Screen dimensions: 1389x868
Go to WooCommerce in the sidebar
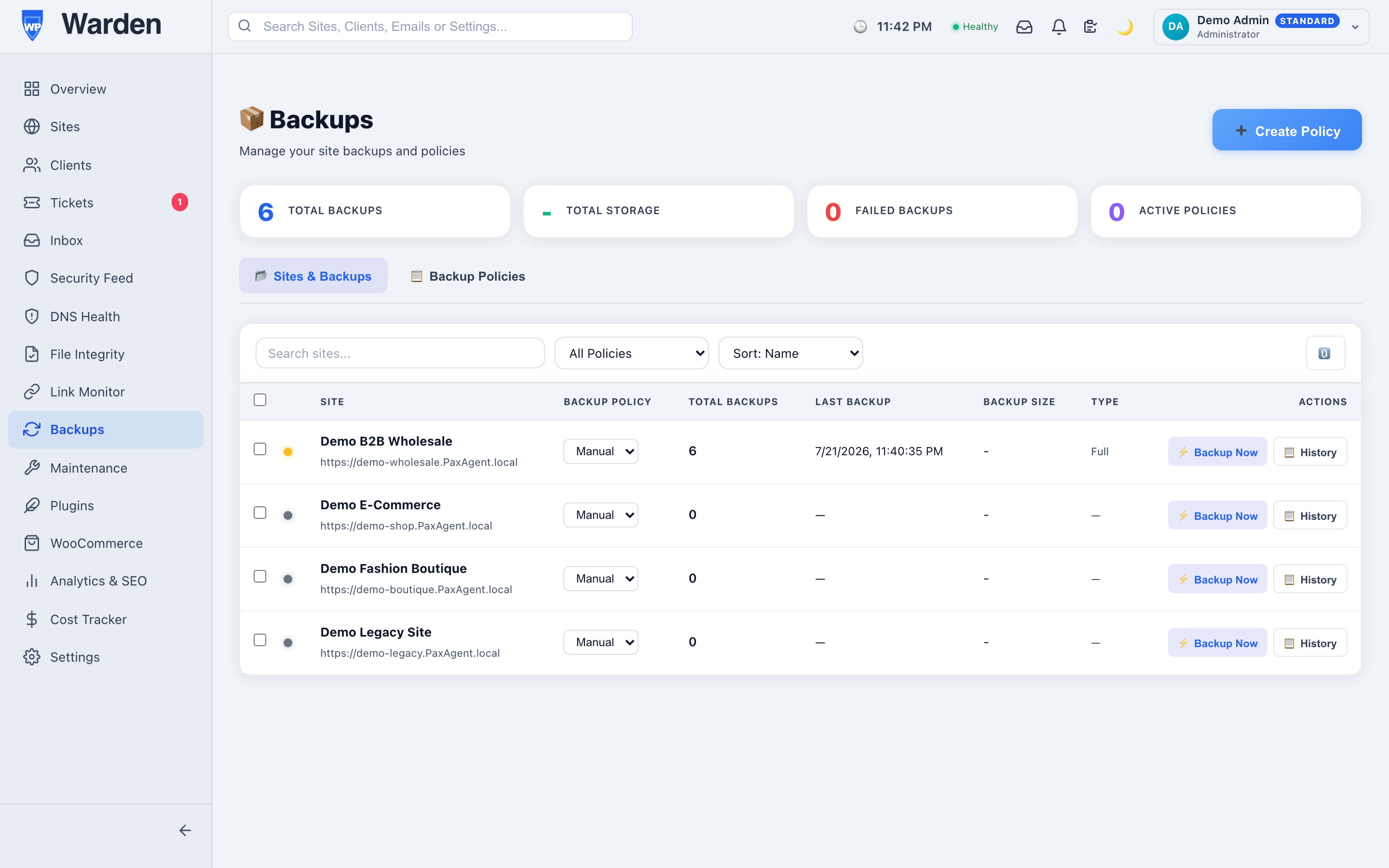(x=106, y=543)
